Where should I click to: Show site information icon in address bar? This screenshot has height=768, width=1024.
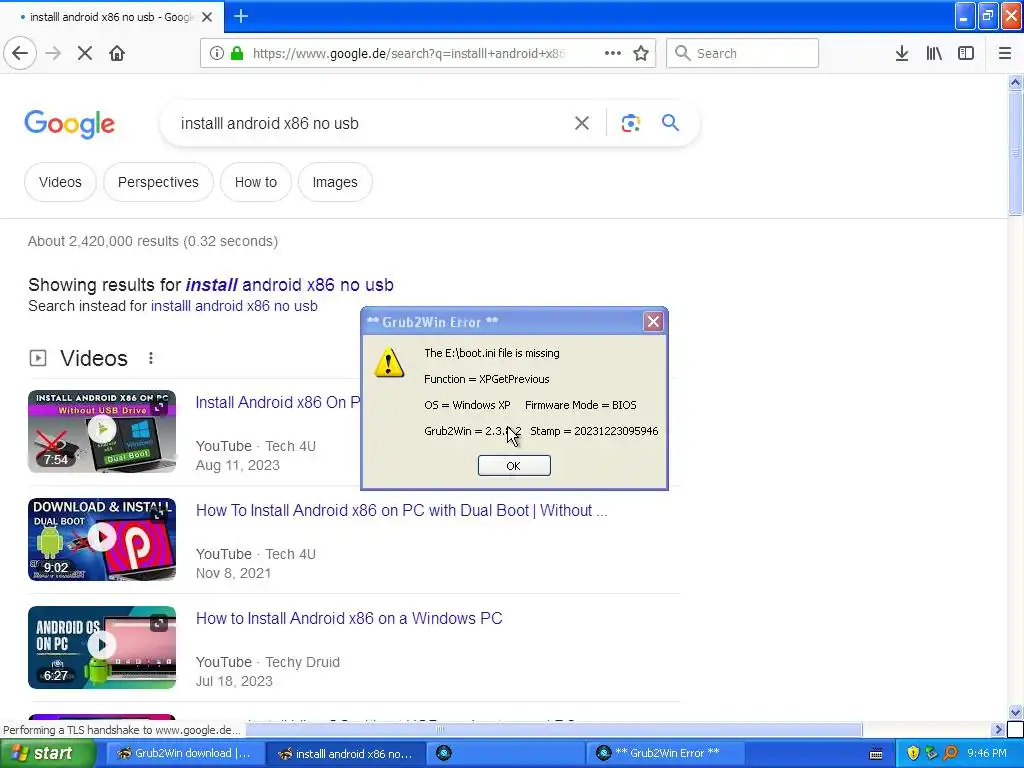tap(217, 53)
